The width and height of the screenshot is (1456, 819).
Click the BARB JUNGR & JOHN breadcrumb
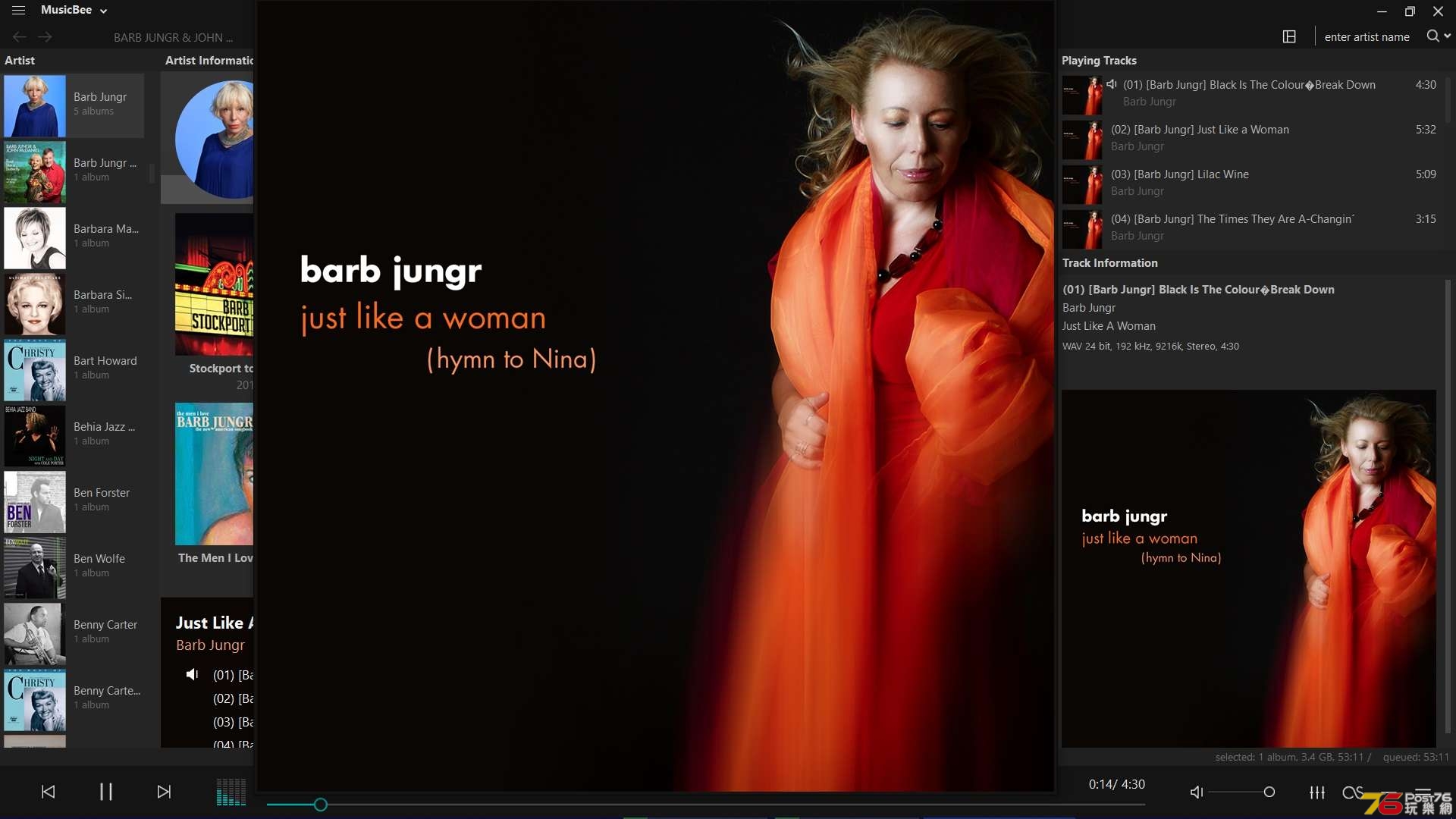click(x=173, y=37)
